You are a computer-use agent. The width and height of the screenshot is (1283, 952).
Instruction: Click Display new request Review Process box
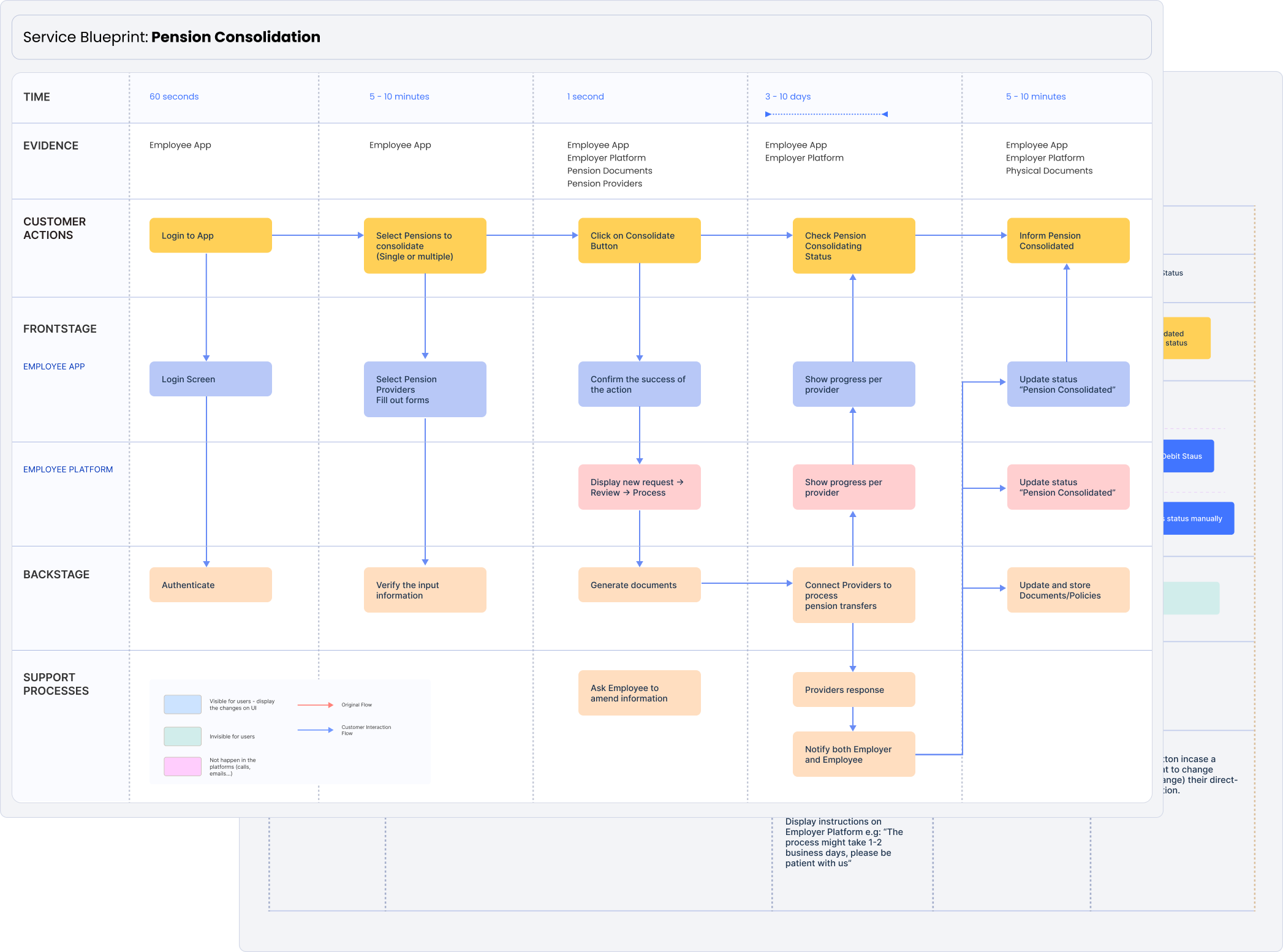[x=639, y=487]
